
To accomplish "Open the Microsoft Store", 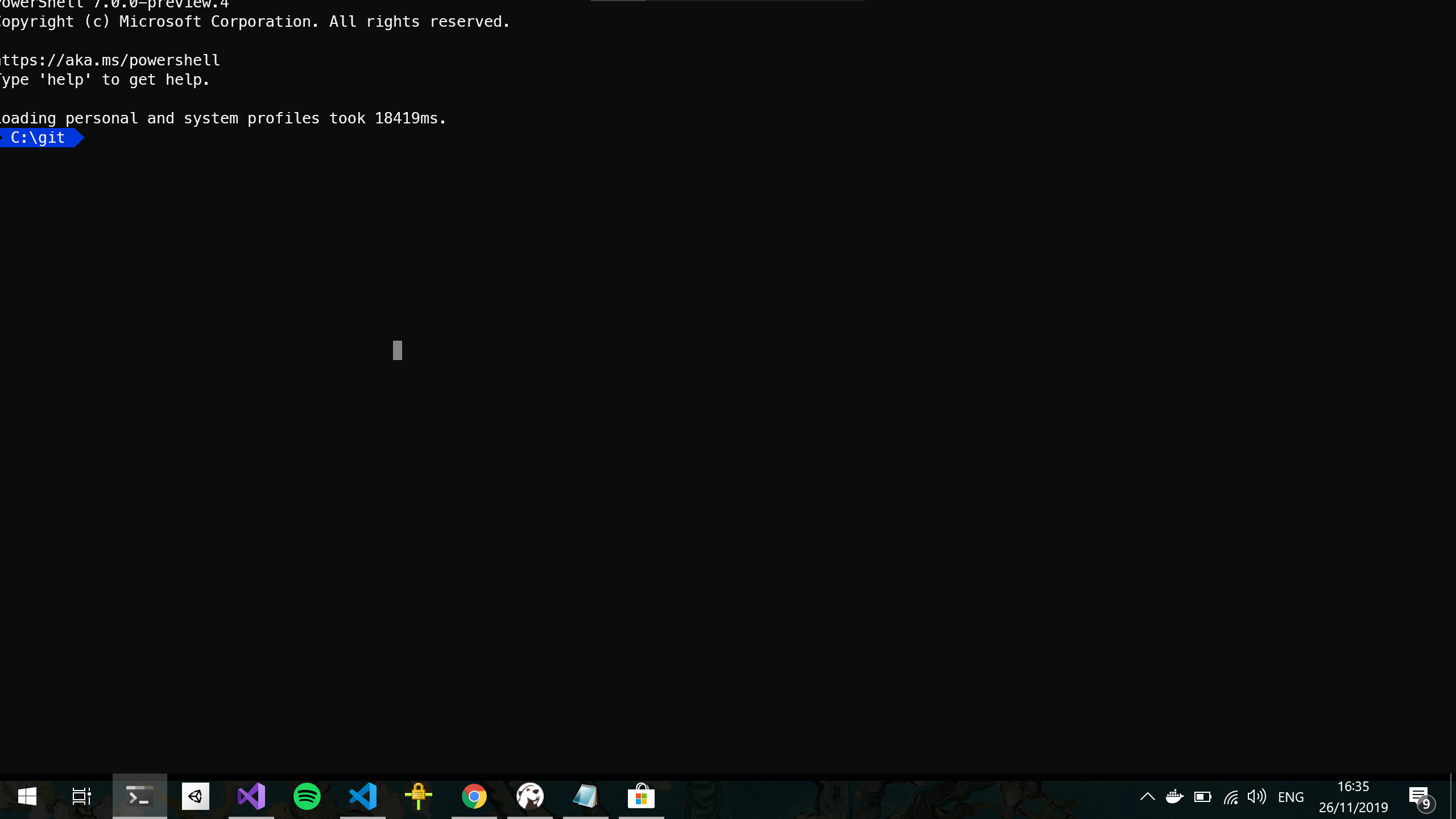I will pos(641,796).
